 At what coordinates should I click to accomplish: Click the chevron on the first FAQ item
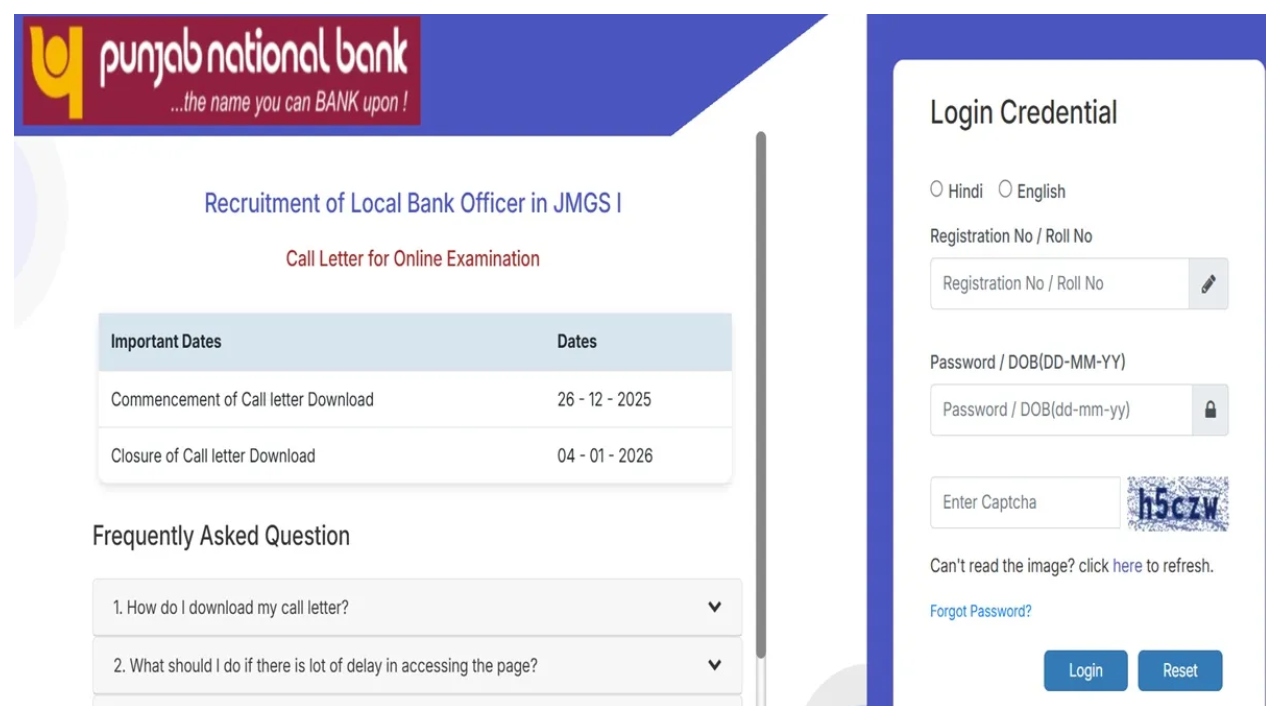point(713,607)
